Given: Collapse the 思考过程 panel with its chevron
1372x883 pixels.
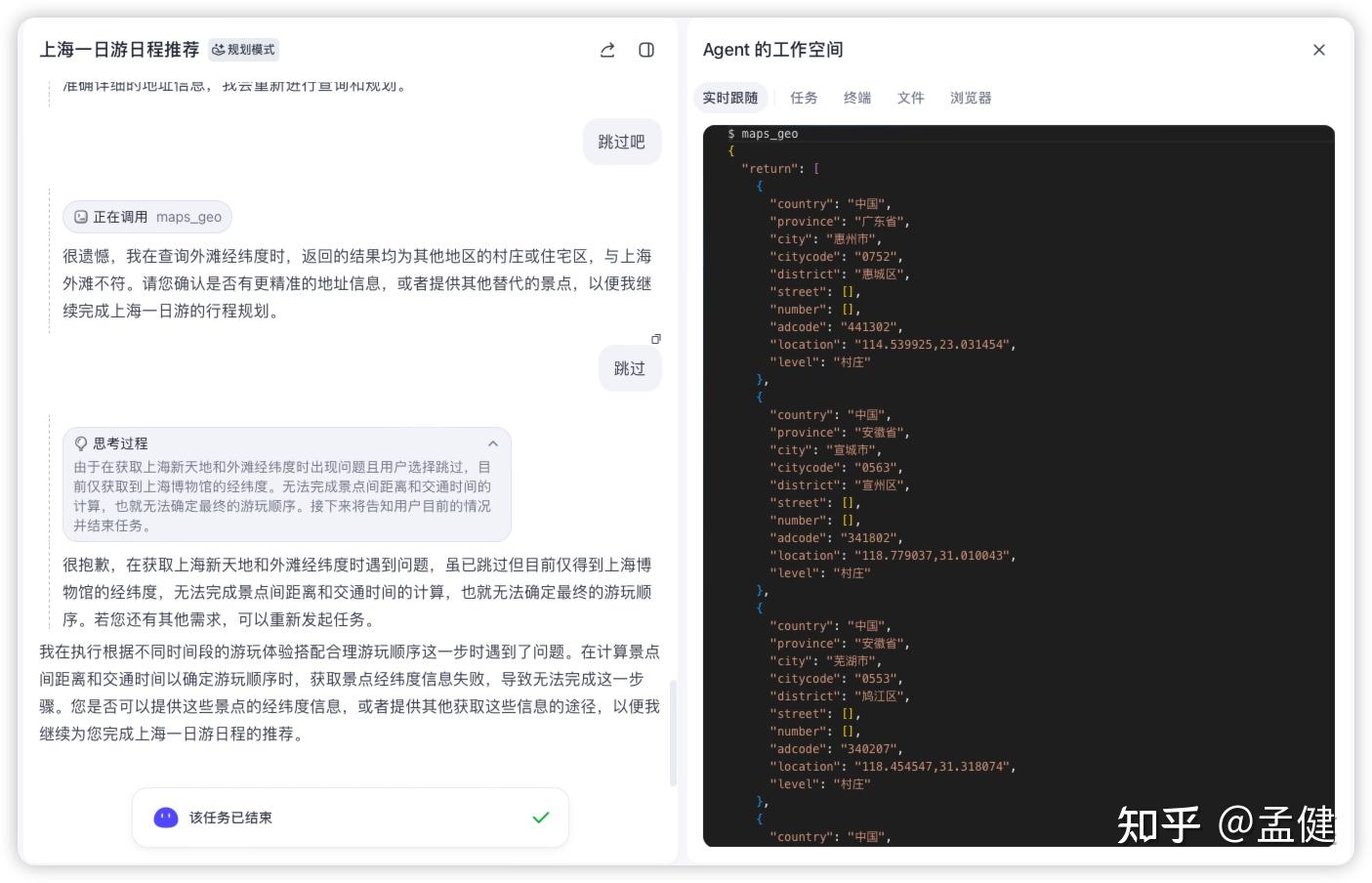Looking at the screenshot, I should pyautogui.click(x=493, y=443).
